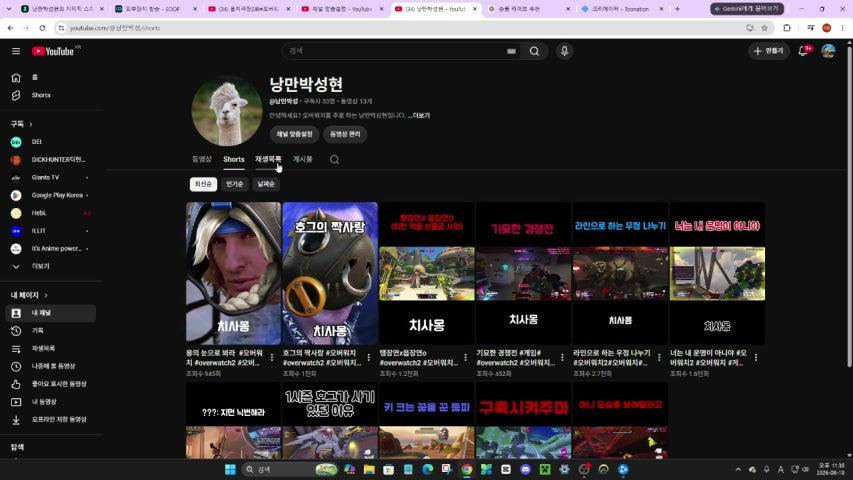Viewport: 853px width, 480px height.
Task: Open Google Play Korea subscription
Action: (52, 195)
